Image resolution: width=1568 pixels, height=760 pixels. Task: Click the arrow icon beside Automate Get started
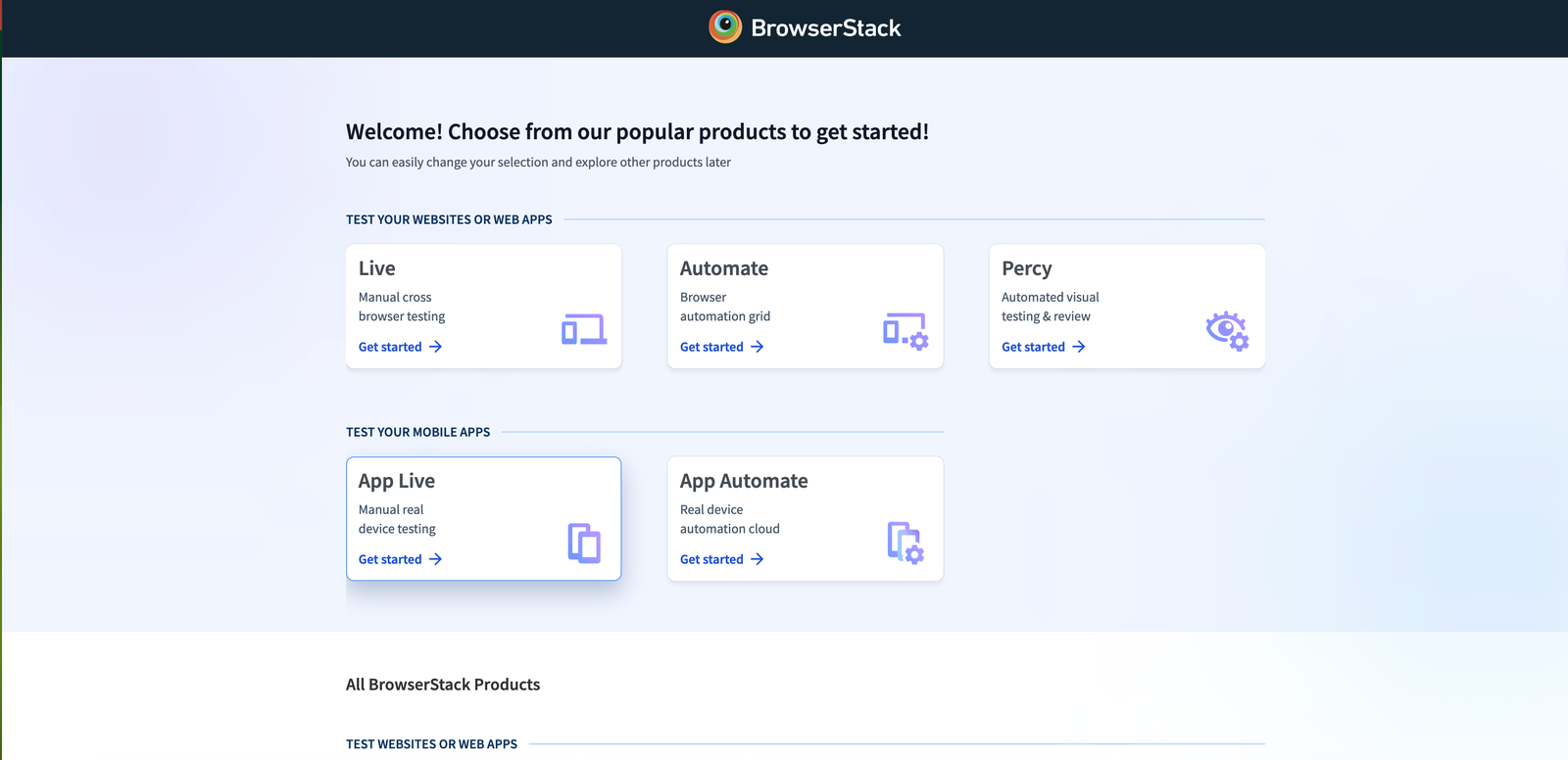point(758,347)
